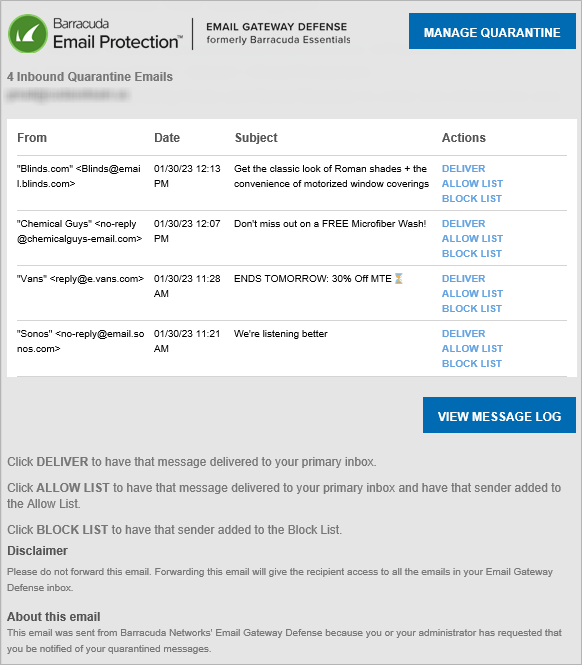This screenshot has height=665, width=582.
Task: Deliver the Blinds.com email
Action: pyautogui.click(x=463, y=168)
